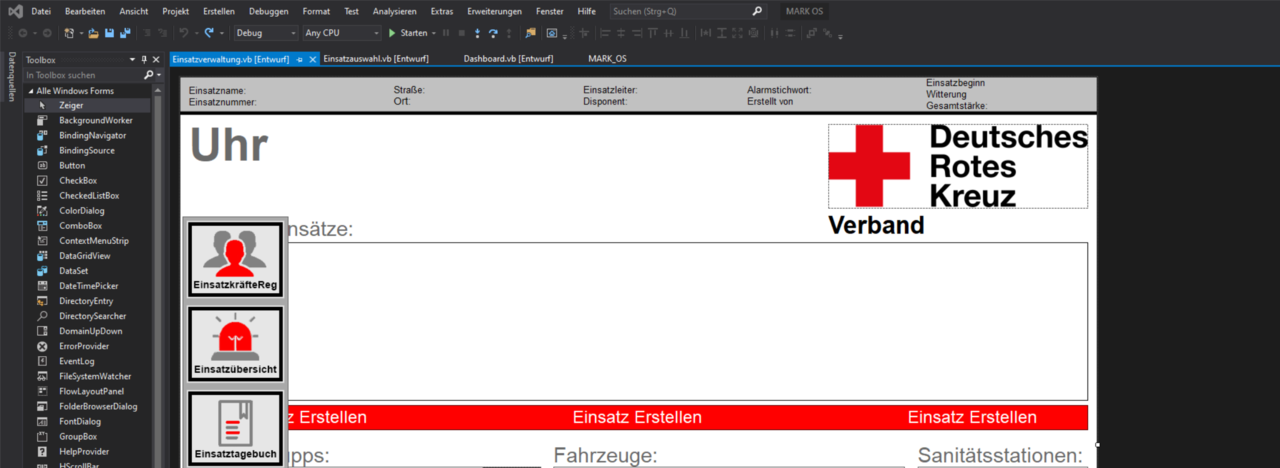The height and width of the screenshot is (468, 1280).
Task: Open the Projekt menu
Action: coord(176,11)
